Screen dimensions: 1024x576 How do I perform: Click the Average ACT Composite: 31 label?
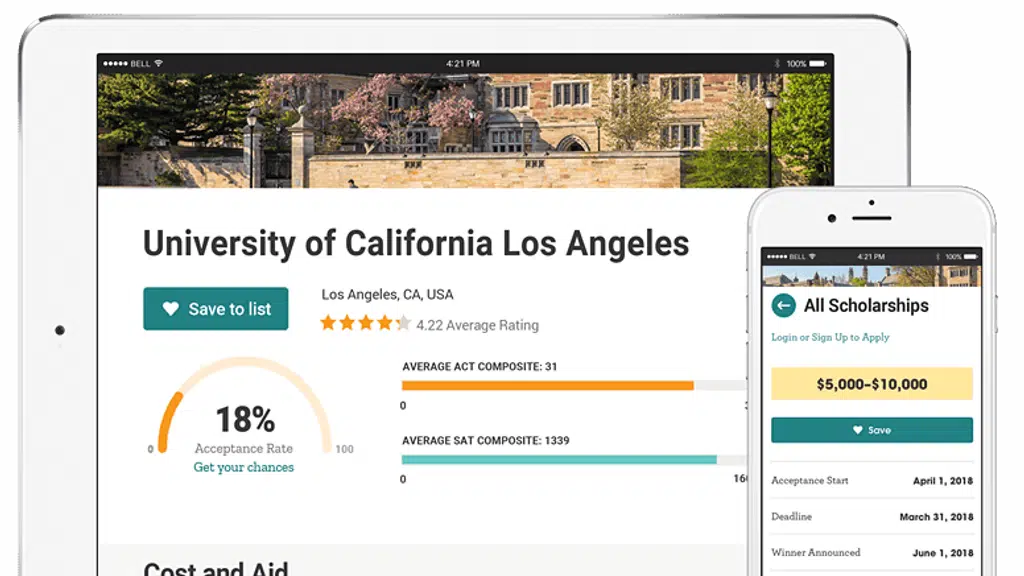[x=480, y=366]
